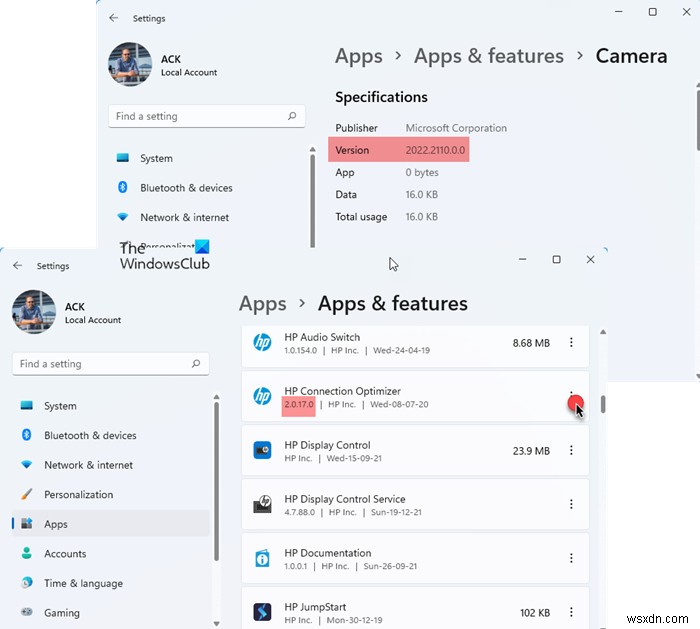Image resolution: width=700 pixels, height=629 pixels.
Task: Click the Total usage 16.0 KB value
Action: coord(421,217)
